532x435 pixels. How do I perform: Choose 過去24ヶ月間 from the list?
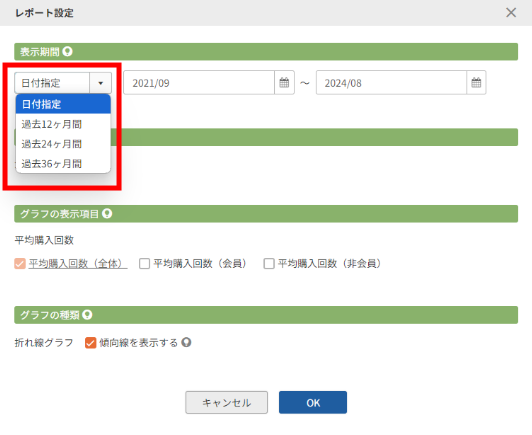[63, 144]
